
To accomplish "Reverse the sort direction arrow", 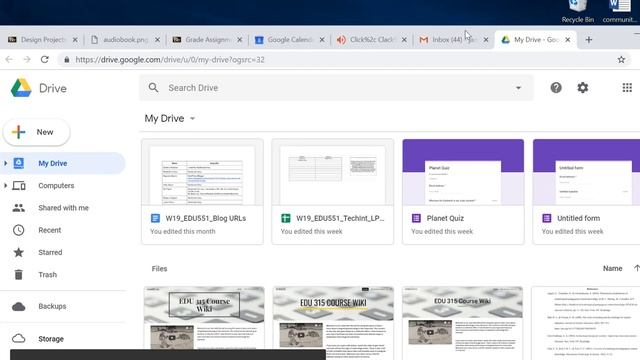I will click(636, 268).
